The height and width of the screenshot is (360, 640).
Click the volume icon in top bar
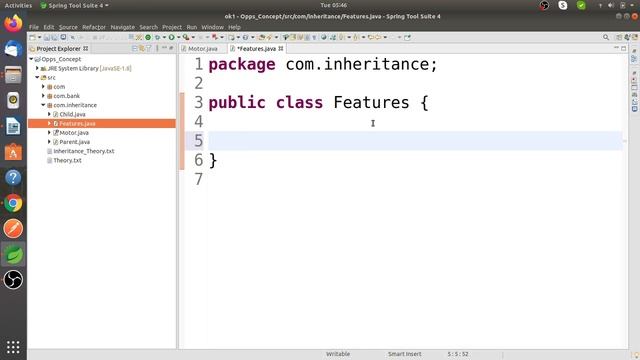tap(611, 5)
